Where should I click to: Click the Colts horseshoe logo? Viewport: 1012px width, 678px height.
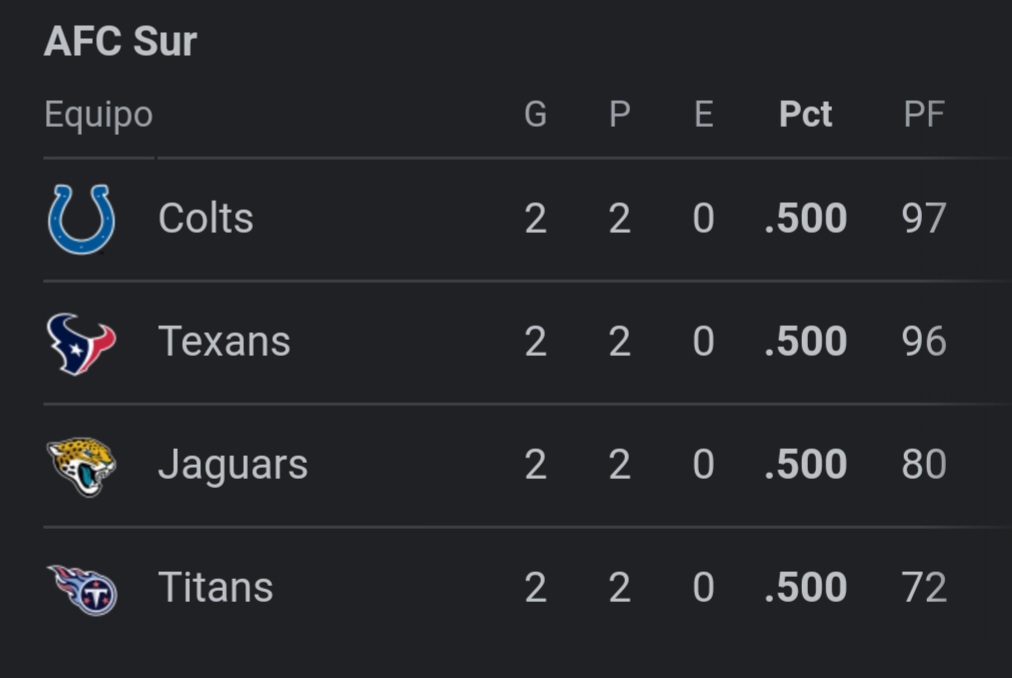click(x=81, y=218)
